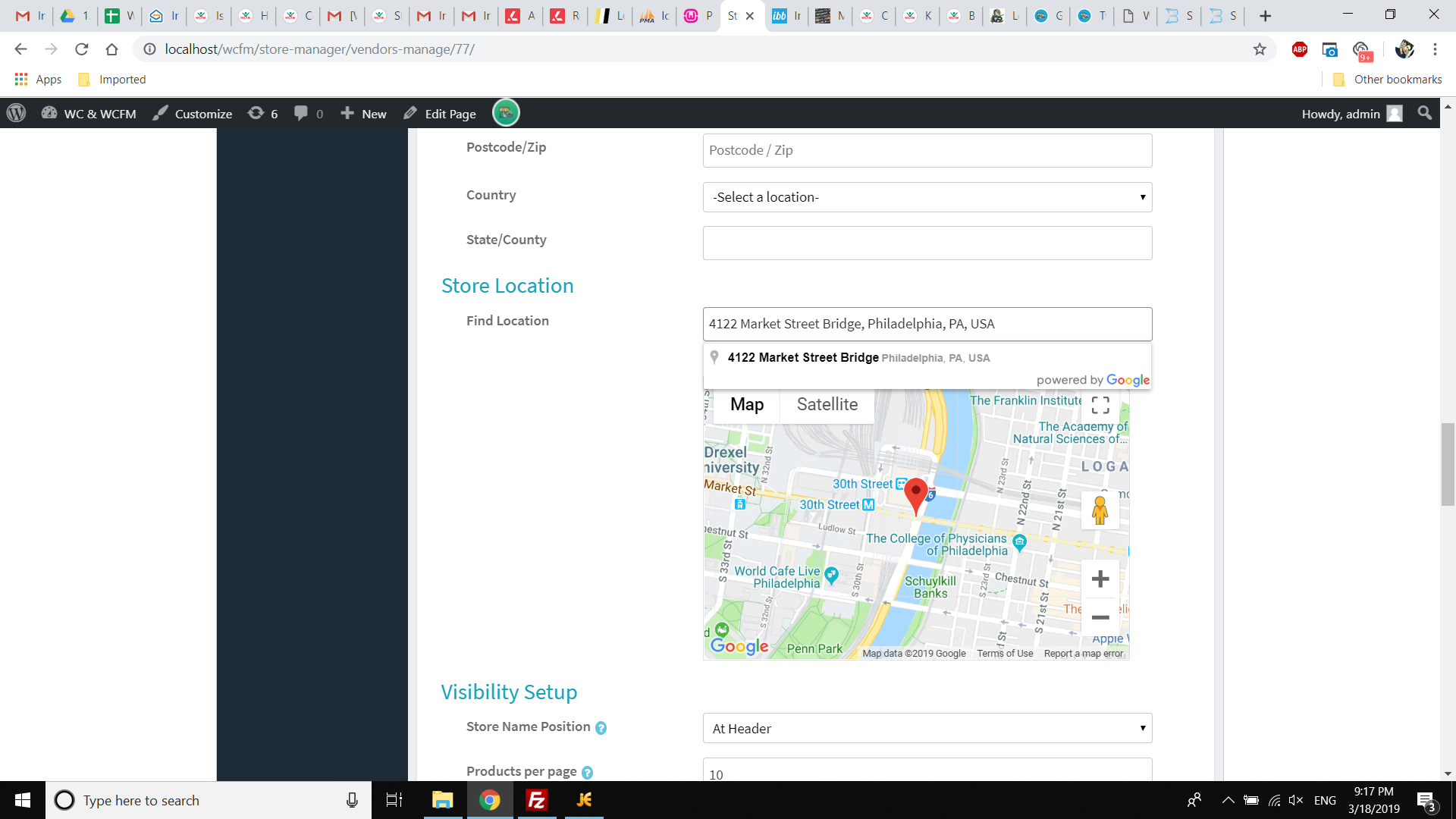Click the Street View pegman icon
This screenshot has width=1456, height=819.
coord(1100,510)
